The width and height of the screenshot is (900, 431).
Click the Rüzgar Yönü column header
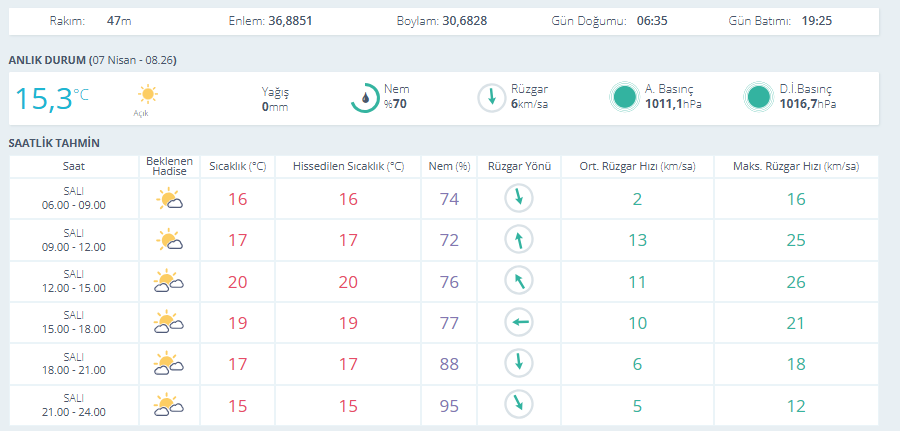pos(519,166)
